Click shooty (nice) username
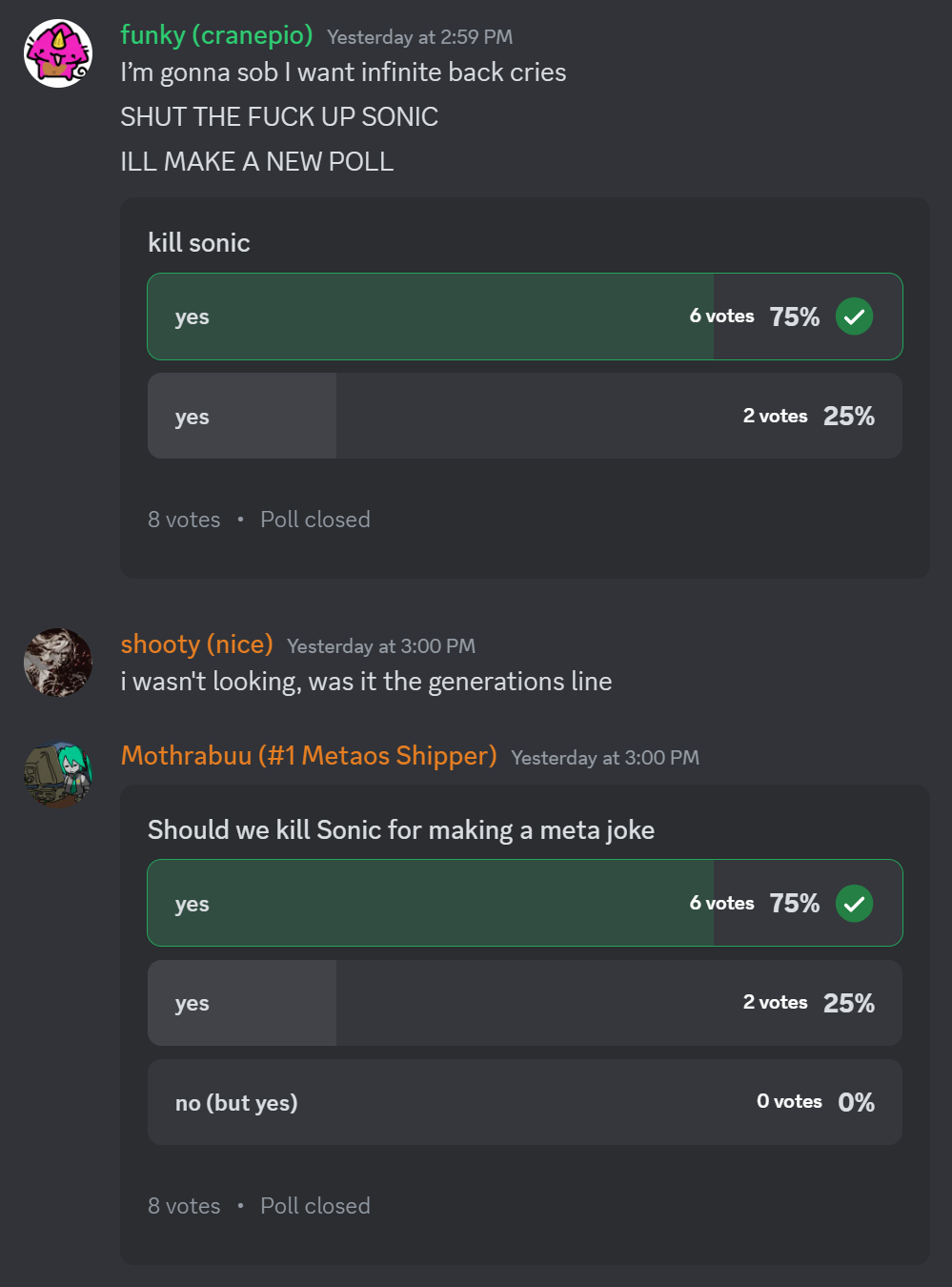This screenshot has width=952, height=1287. click(x=196, y=644)
